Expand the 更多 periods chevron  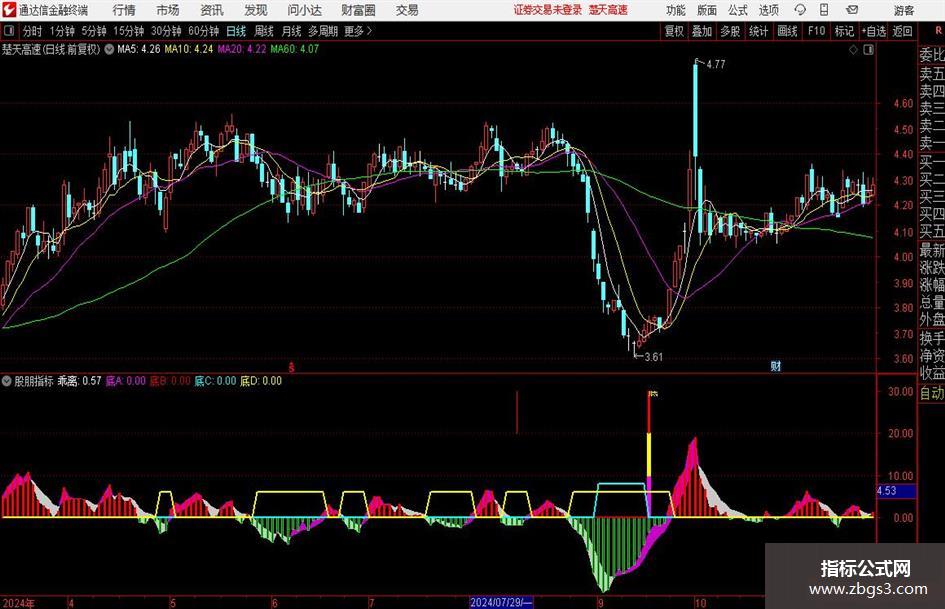click(x=369, y=31)
